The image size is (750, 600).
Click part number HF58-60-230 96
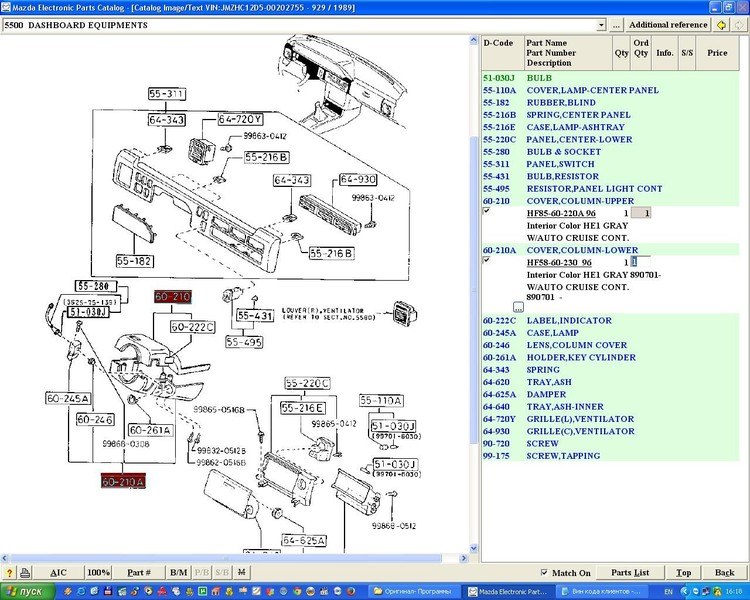pyautogui.click(x=559, y=263)
